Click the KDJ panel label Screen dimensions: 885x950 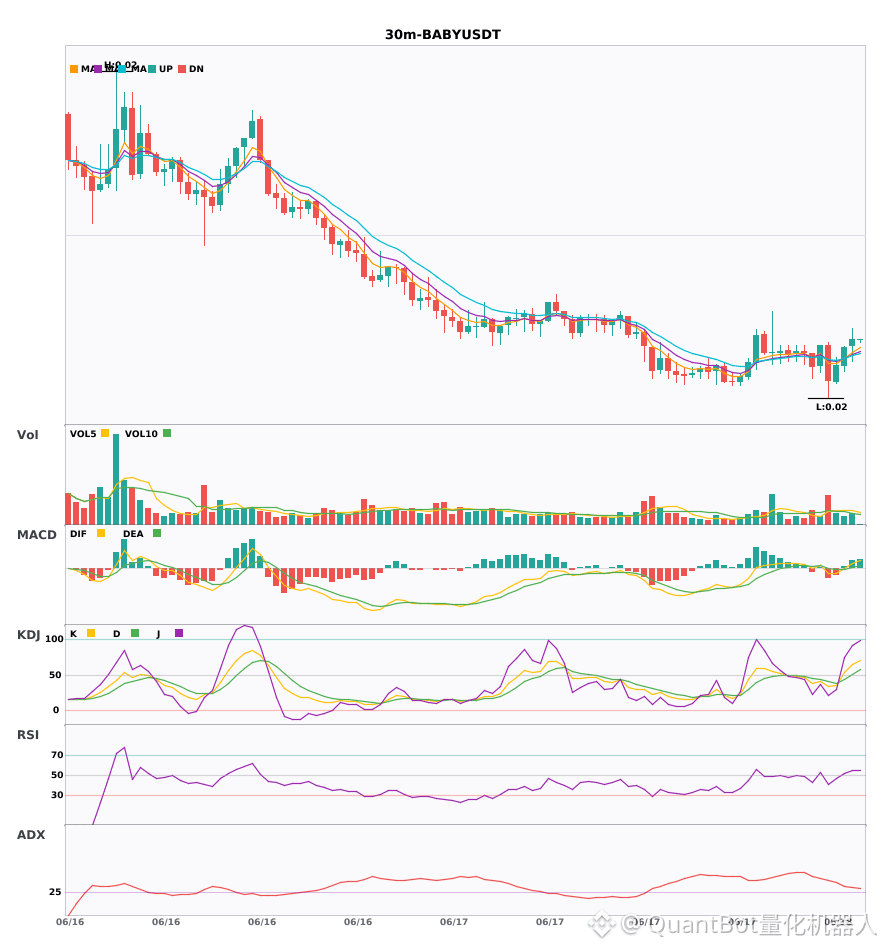coord(28,635)
